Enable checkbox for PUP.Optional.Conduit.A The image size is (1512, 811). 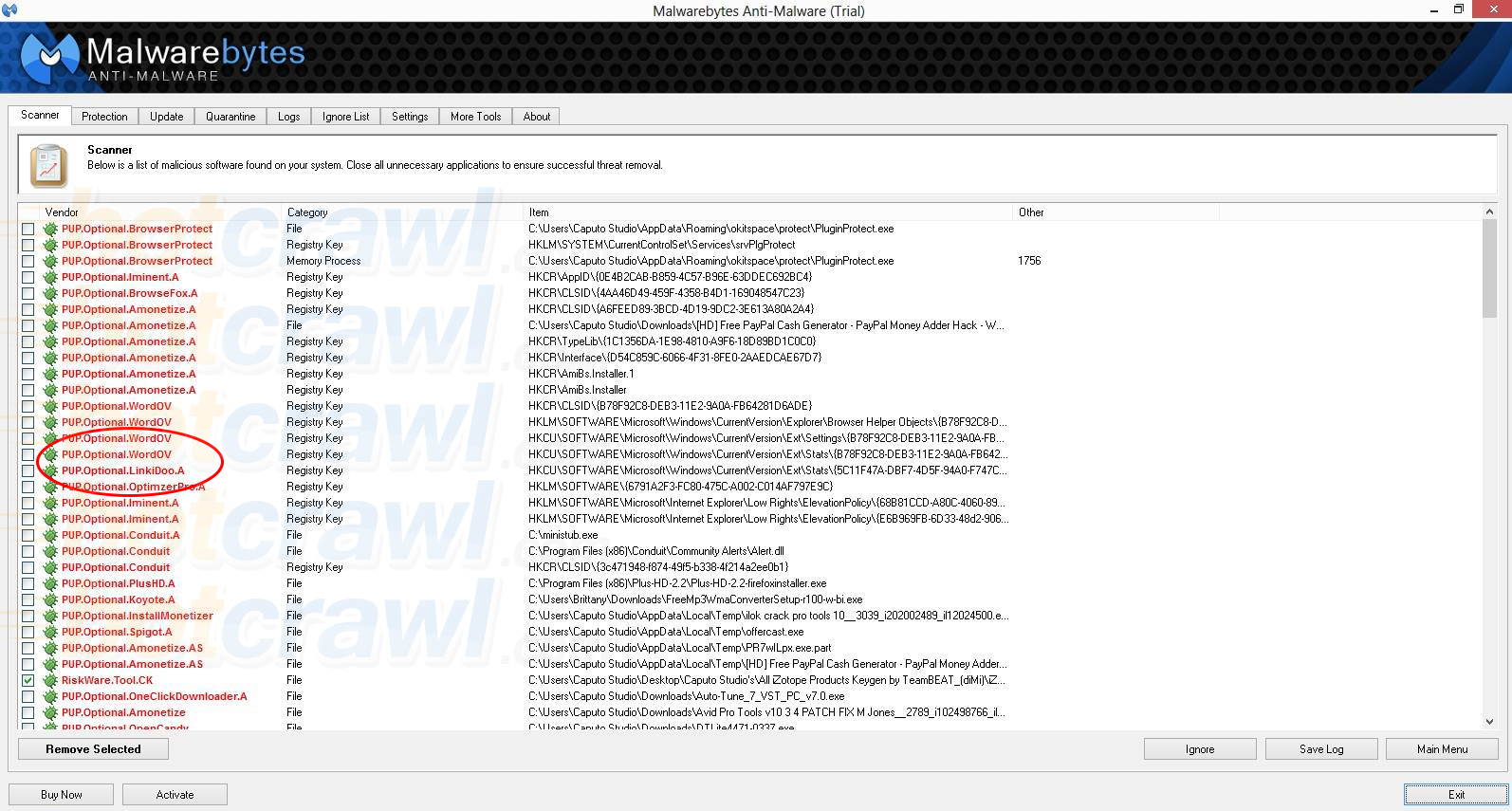pos(28,535)
